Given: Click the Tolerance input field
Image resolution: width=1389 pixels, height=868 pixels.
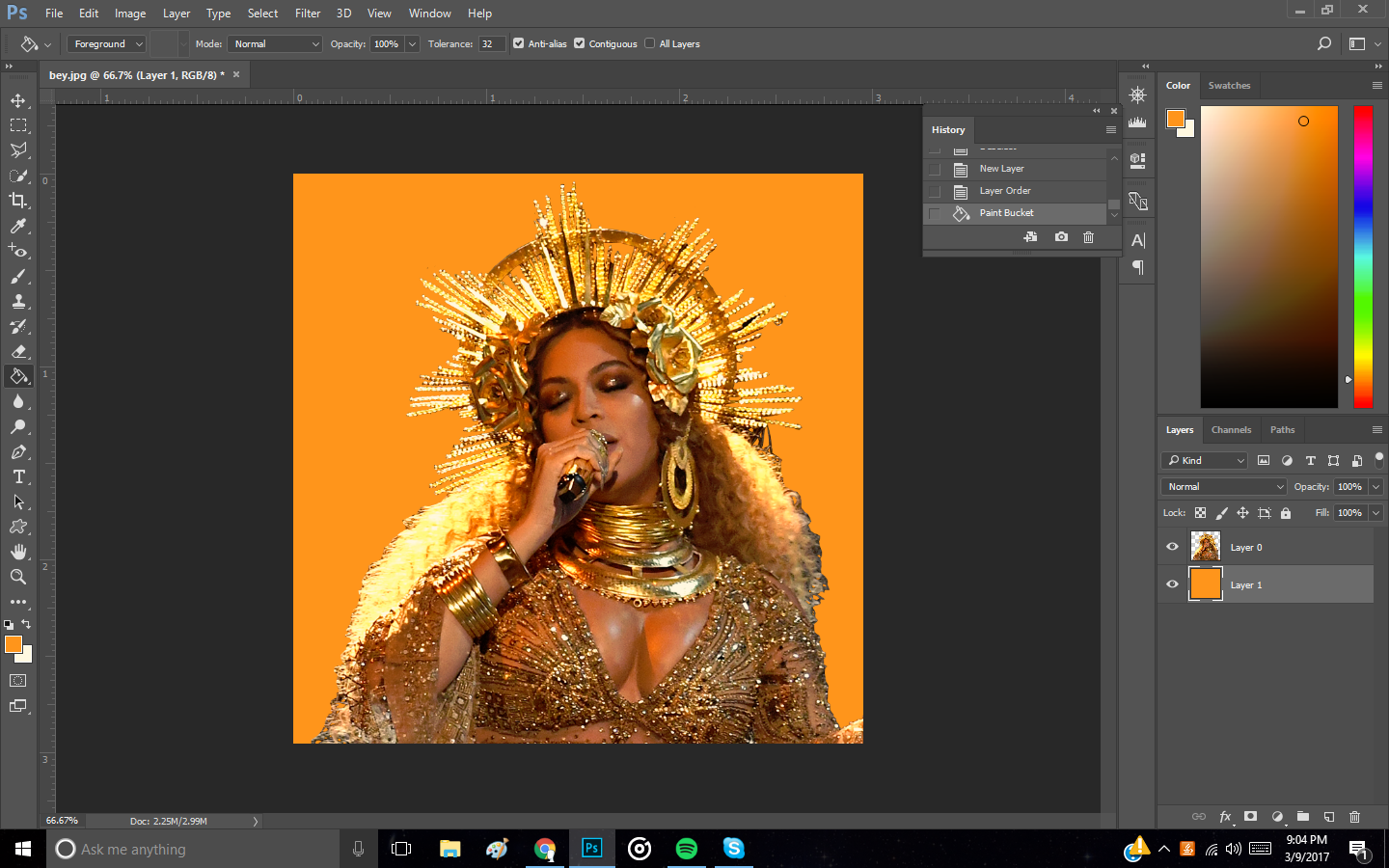Looking at the screenshot, I should coord(491,43).
